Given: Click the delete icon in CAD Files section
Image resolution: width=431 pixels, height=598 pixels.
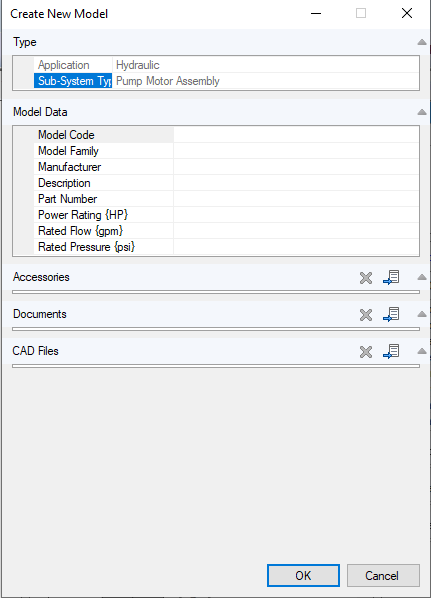Looking at the screenshot, I should 366,352.
